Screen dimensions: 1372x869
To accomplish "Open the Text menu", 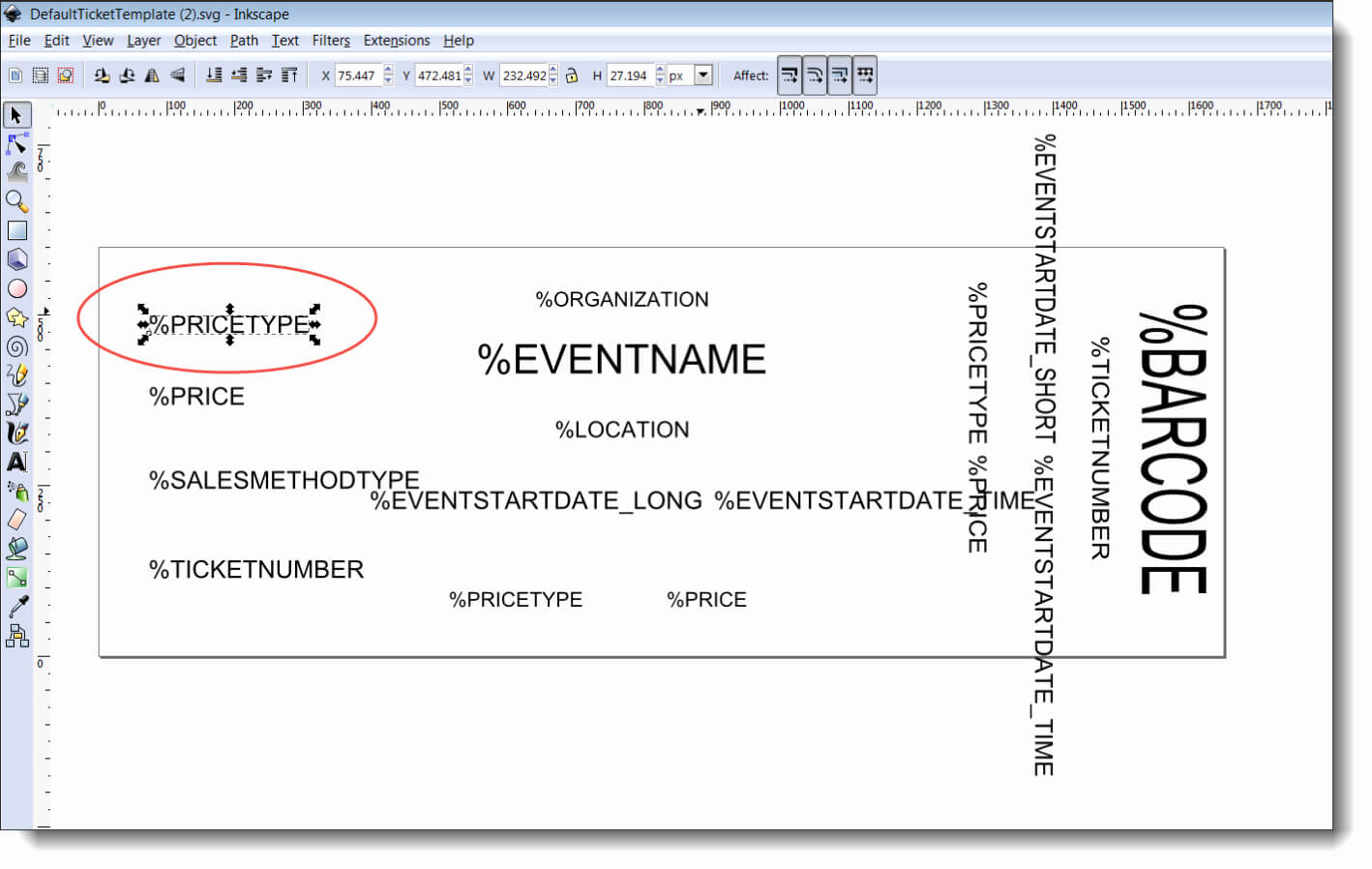I will pos(284,41).
